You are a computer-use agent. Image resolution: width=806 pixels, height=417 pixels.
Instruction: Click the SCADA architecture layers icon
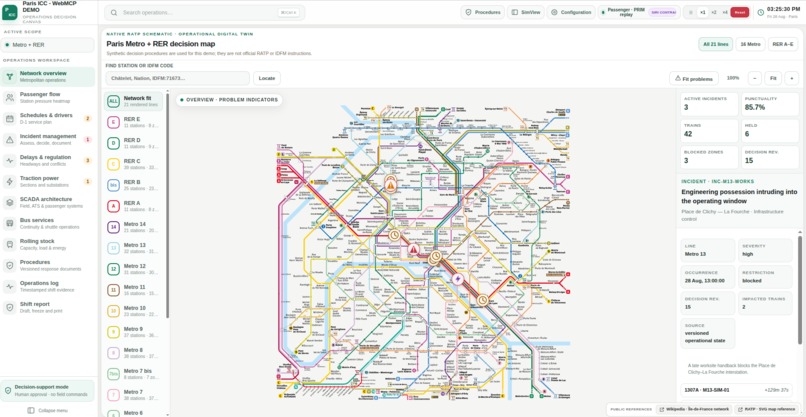9,203
